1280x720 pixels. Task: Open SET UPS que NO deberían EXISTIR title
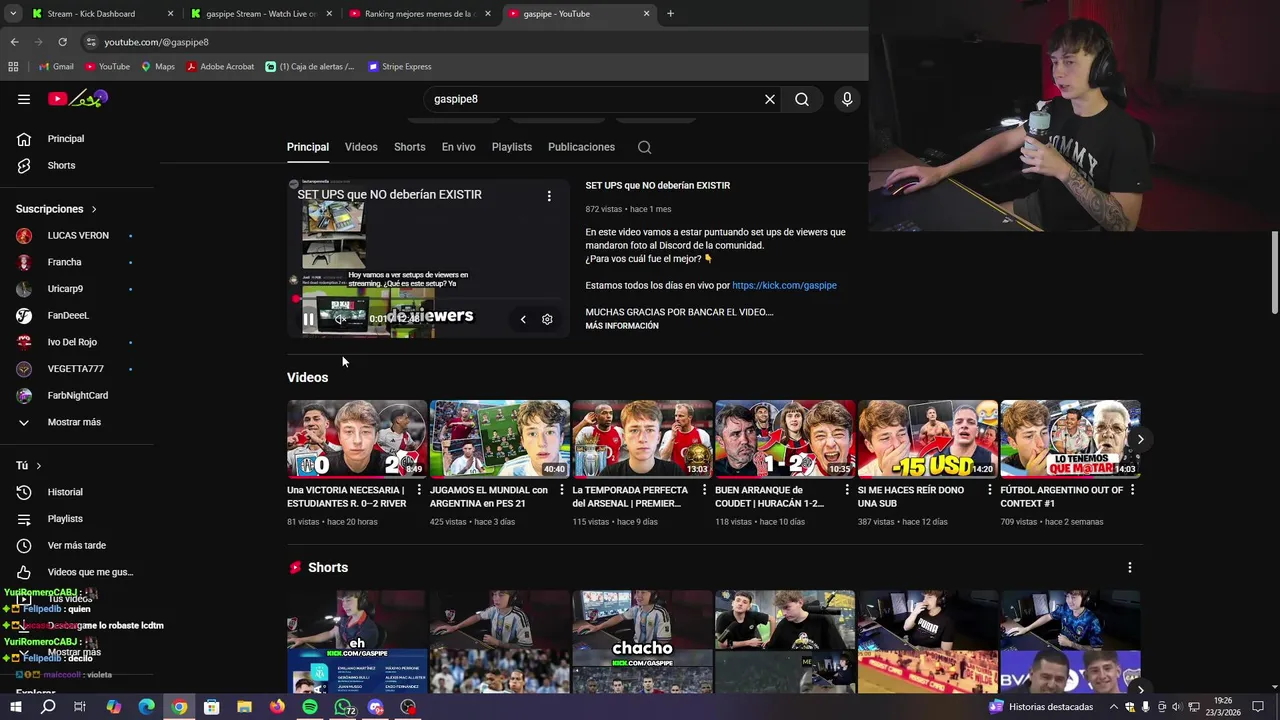658,185
